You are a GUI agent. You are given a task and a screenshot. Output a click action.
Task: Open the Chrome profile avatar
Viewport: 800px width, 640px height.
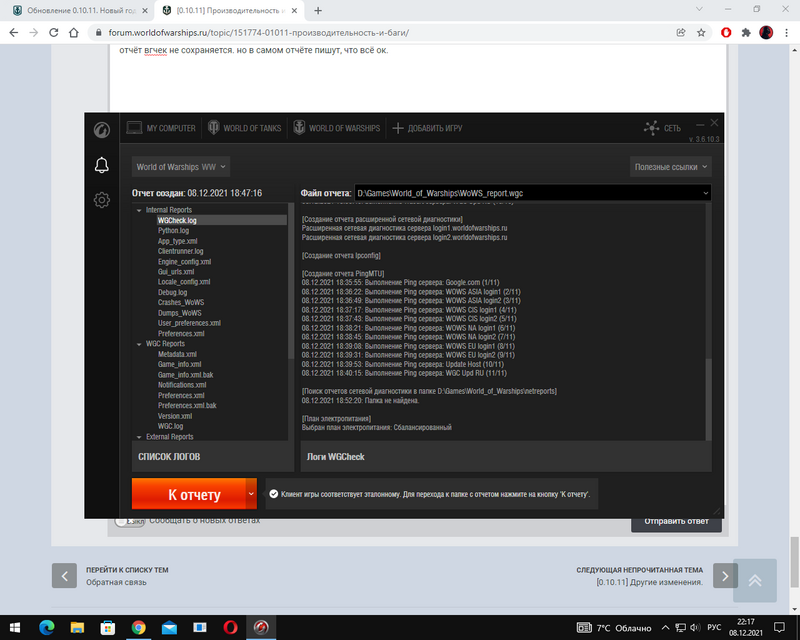coord(766,33)
